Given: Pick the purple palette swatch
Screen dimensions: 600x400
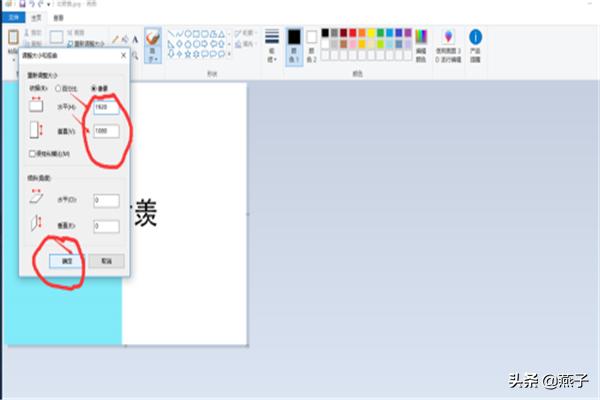Looking at the screenshot, I should tap(408, 33).
